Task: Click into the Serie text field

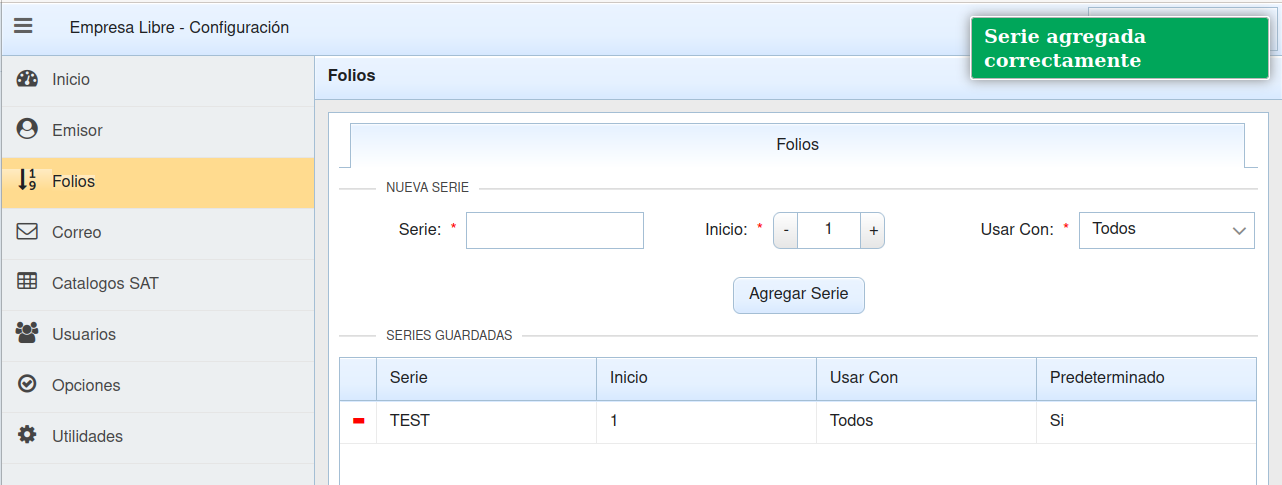Action: [554, 230]
